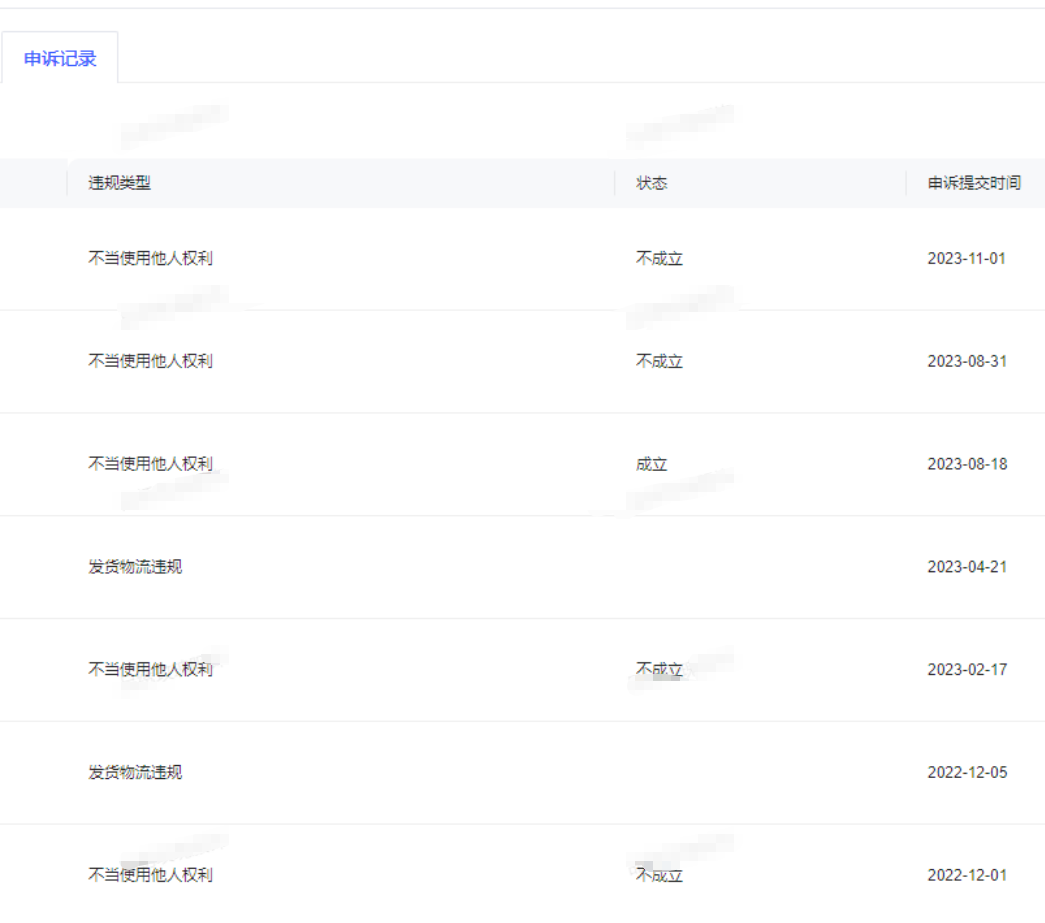Click the 状态 column header
The image size is (1045, 923).
tap(651, 183)
